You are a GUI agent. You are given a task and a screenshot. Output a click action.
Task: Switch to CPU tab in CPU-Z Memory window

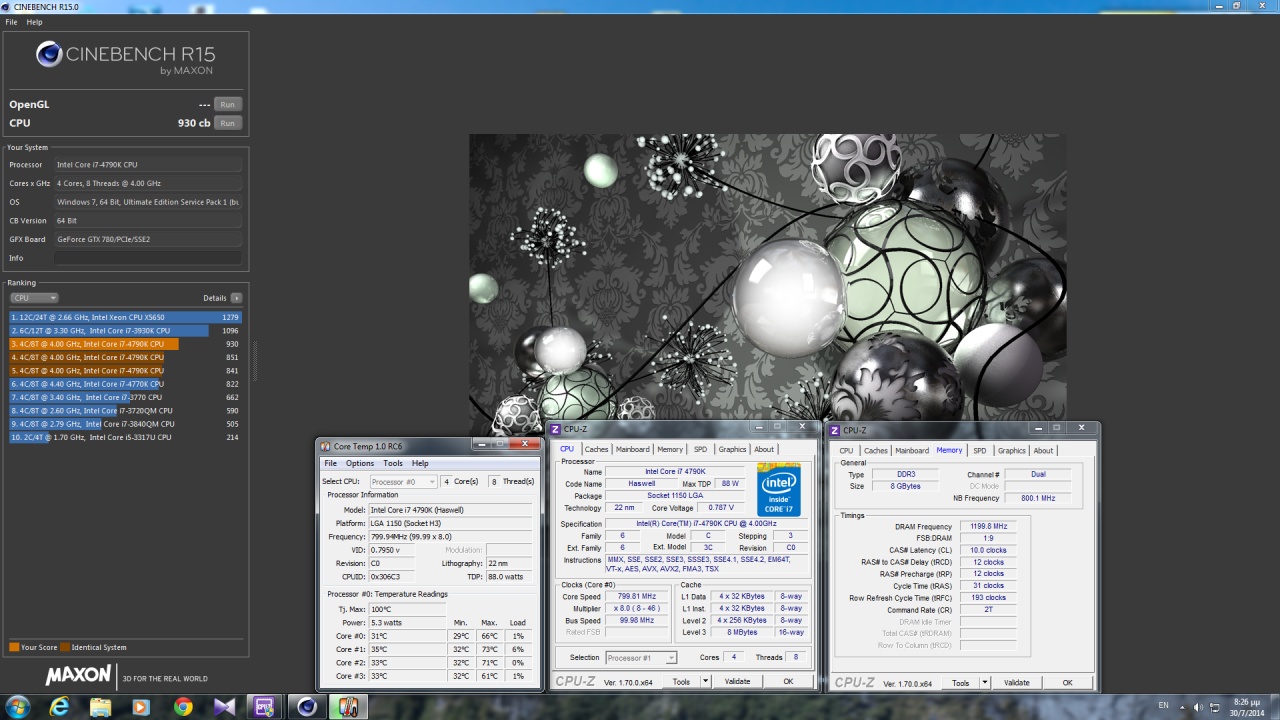(846, 451)
